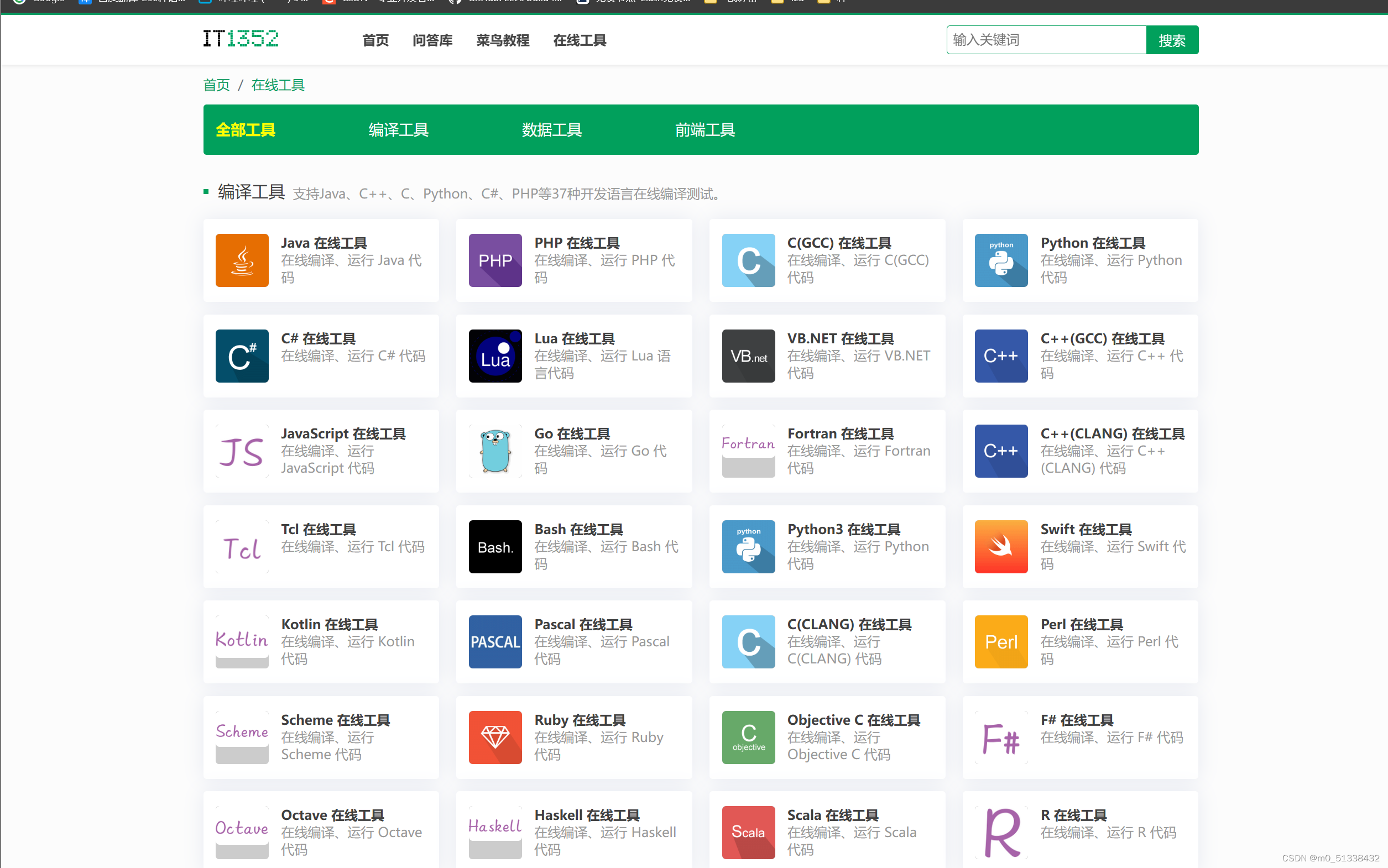The height and width of the screenshot is (868, 1388).
Task: Open 首页 in the top navigation
Action: click(375, 40)
